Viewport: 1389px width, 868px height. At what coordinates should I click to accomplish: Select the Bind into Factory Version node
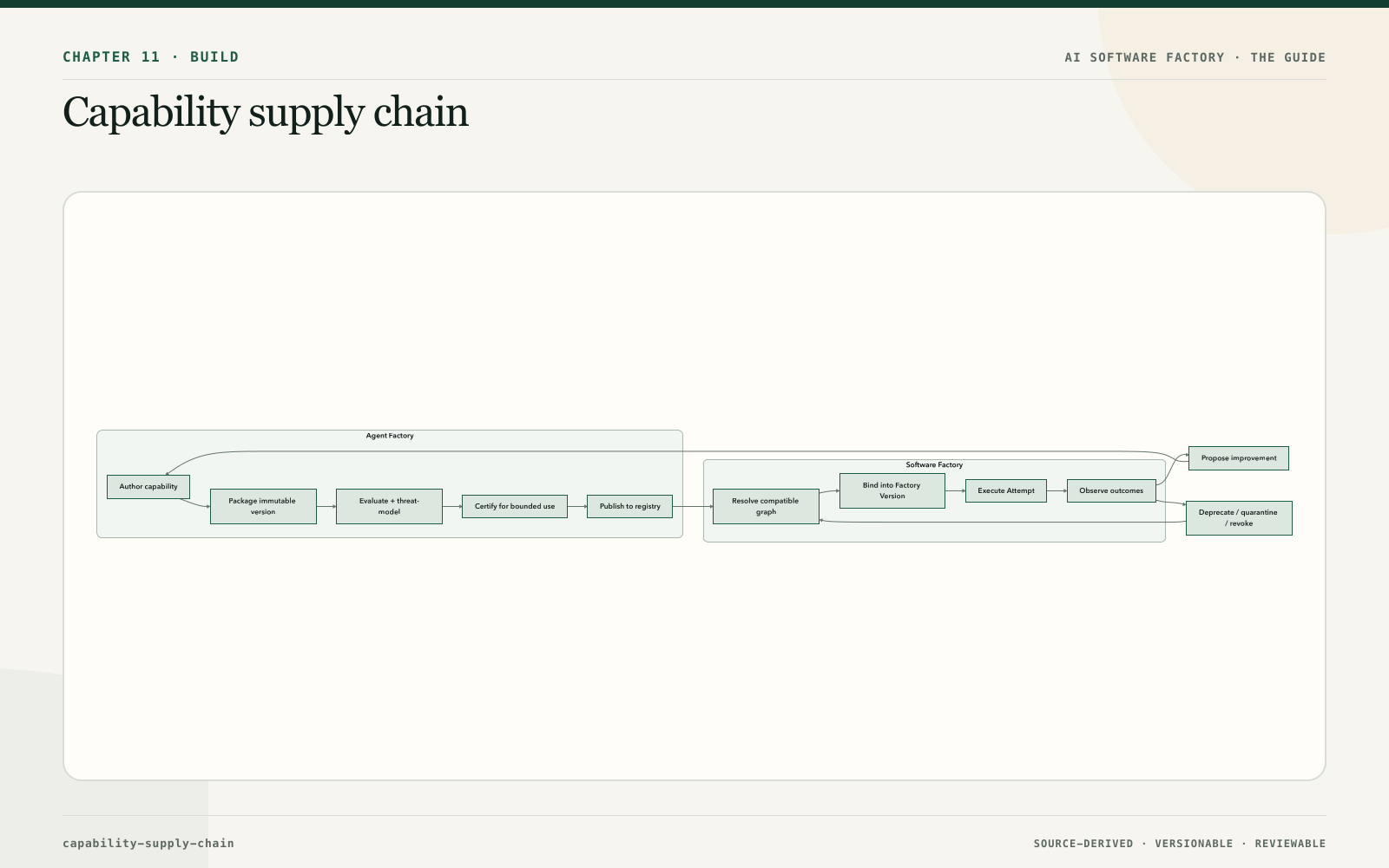click(x=892, y=490)
